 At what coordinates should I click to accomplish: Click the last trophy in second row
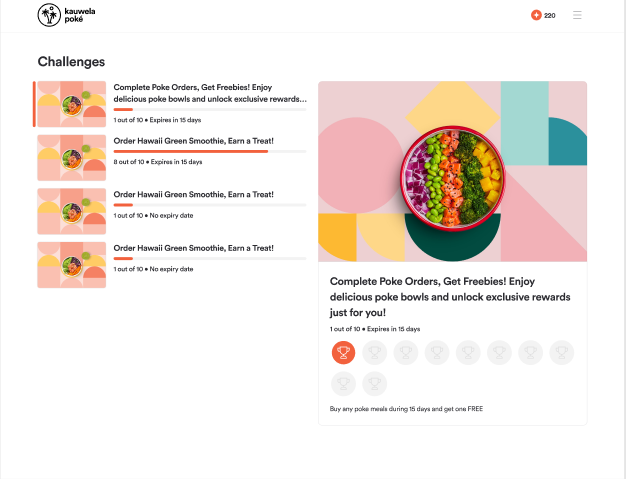click(374, 384)
